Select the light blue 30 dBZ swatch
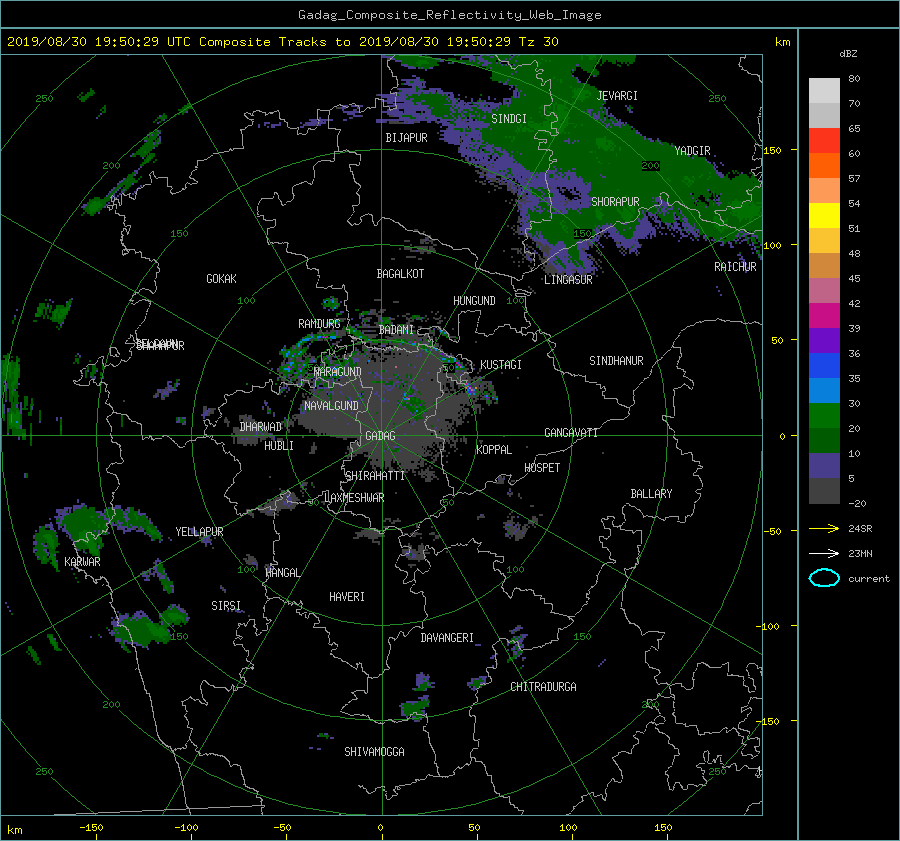The width and height of the screenshot is (900, 841). pos(824,390)
